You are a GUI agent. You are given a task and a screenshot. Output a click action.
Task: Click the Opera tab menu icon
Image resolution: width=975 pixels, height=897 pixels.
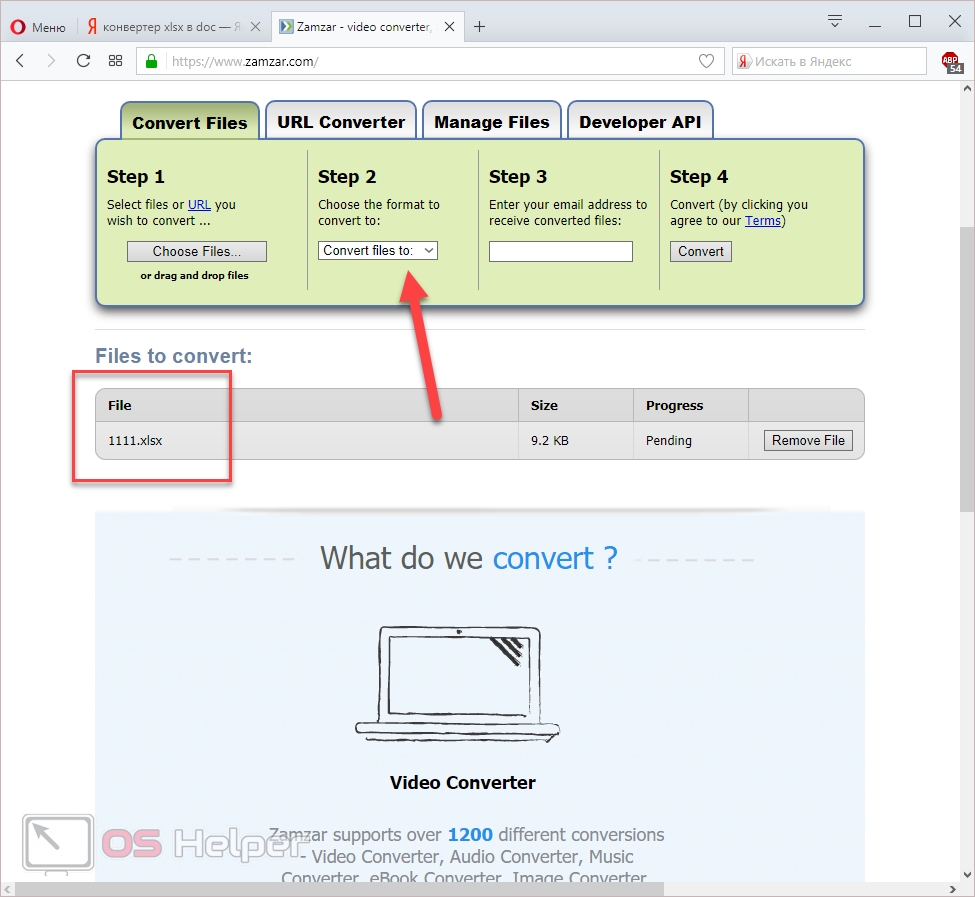(835, 21)
